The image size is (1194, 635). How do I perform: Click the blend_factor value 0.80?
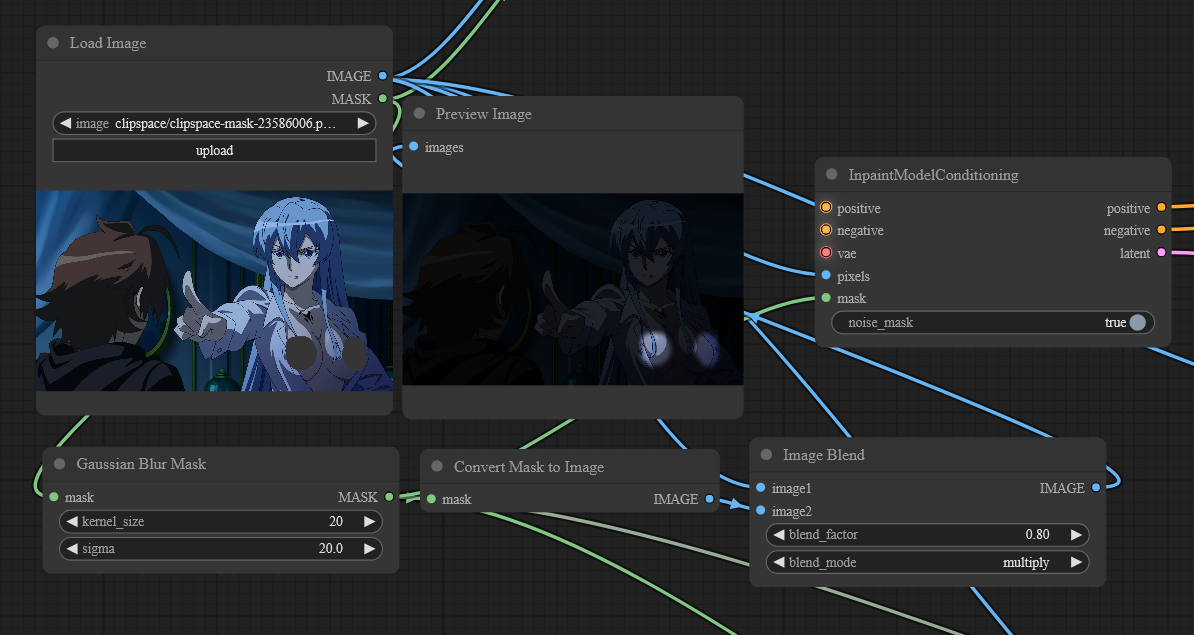[1037, 534]
